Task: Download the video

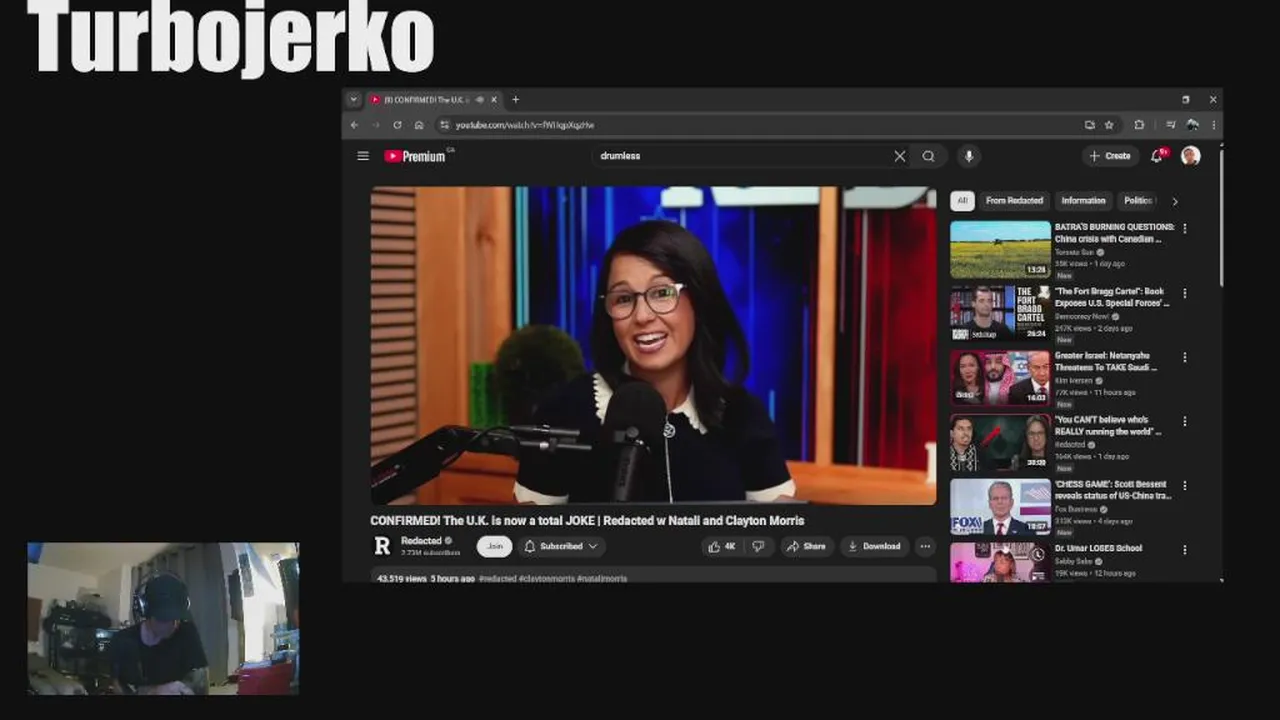Action: coord(874,547)
